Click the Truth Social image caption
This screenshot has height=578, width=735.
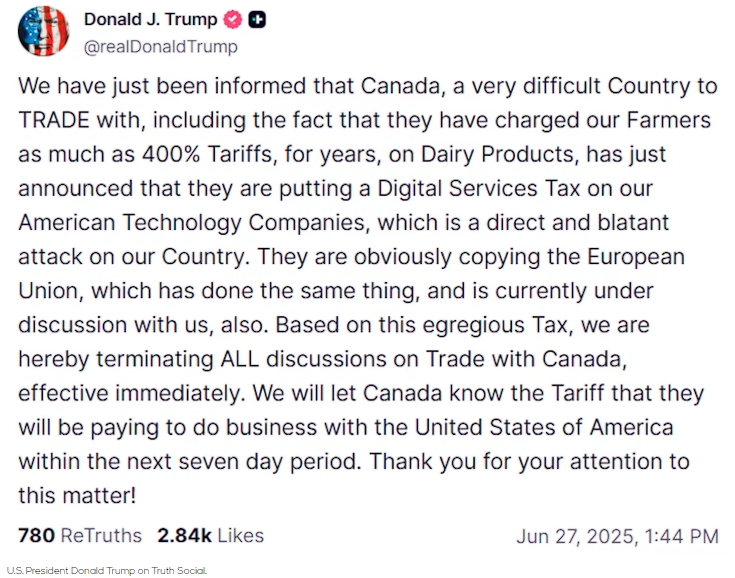tap(107, 570)
